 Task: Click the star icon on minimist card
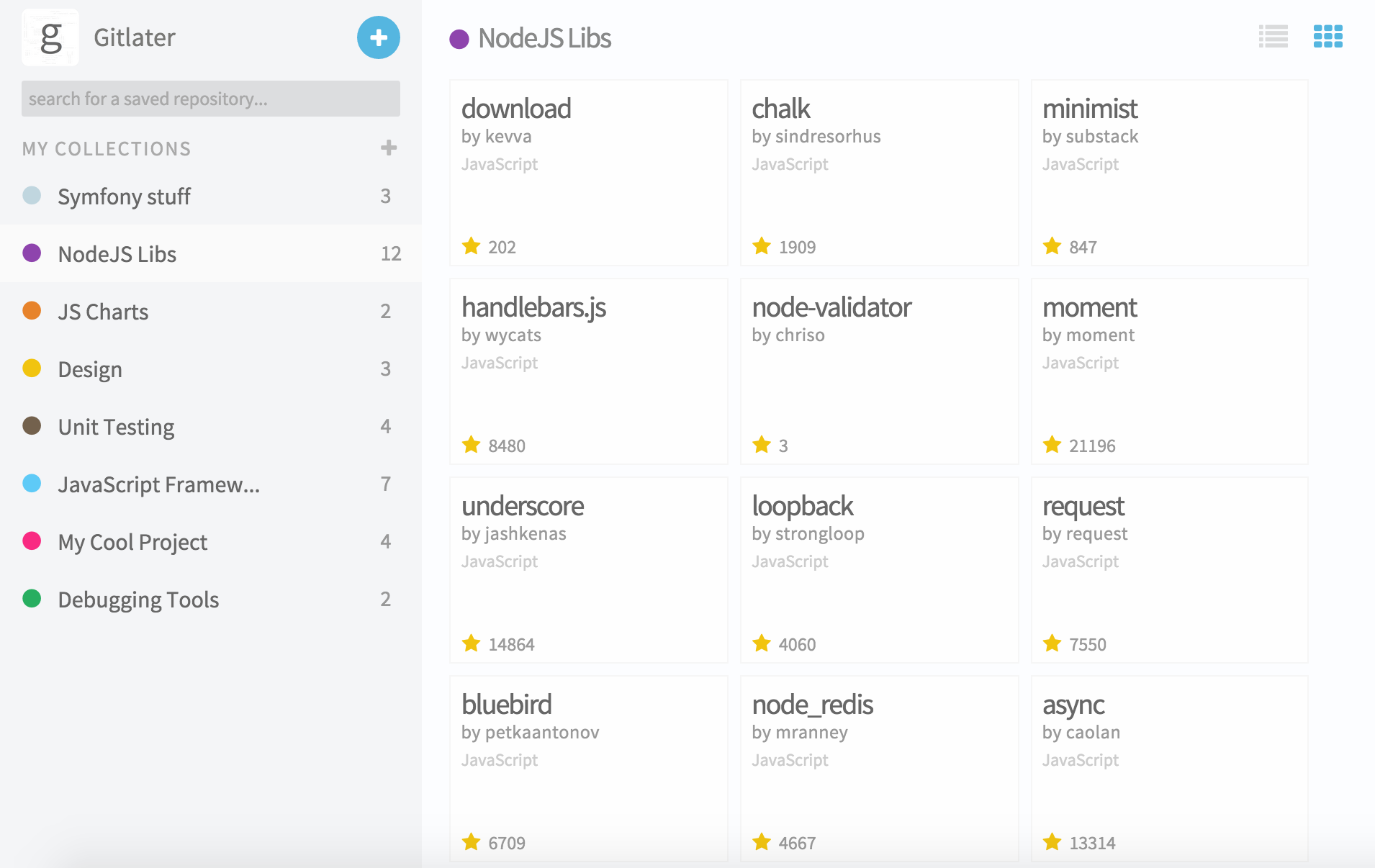(1052, 246)
